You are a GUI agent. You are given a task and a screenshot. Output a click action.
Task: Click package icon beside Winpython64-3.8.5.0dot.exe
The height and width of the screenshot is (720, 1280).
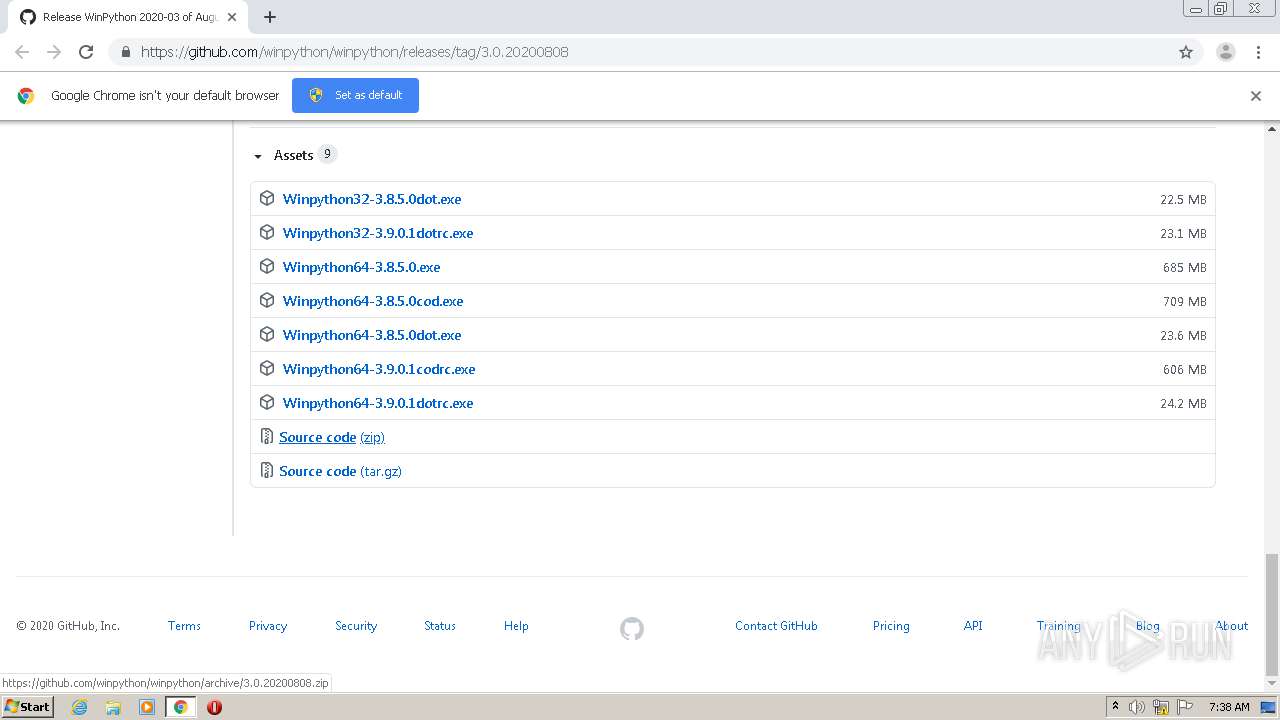pyautogui.click(x=267, y=334)
